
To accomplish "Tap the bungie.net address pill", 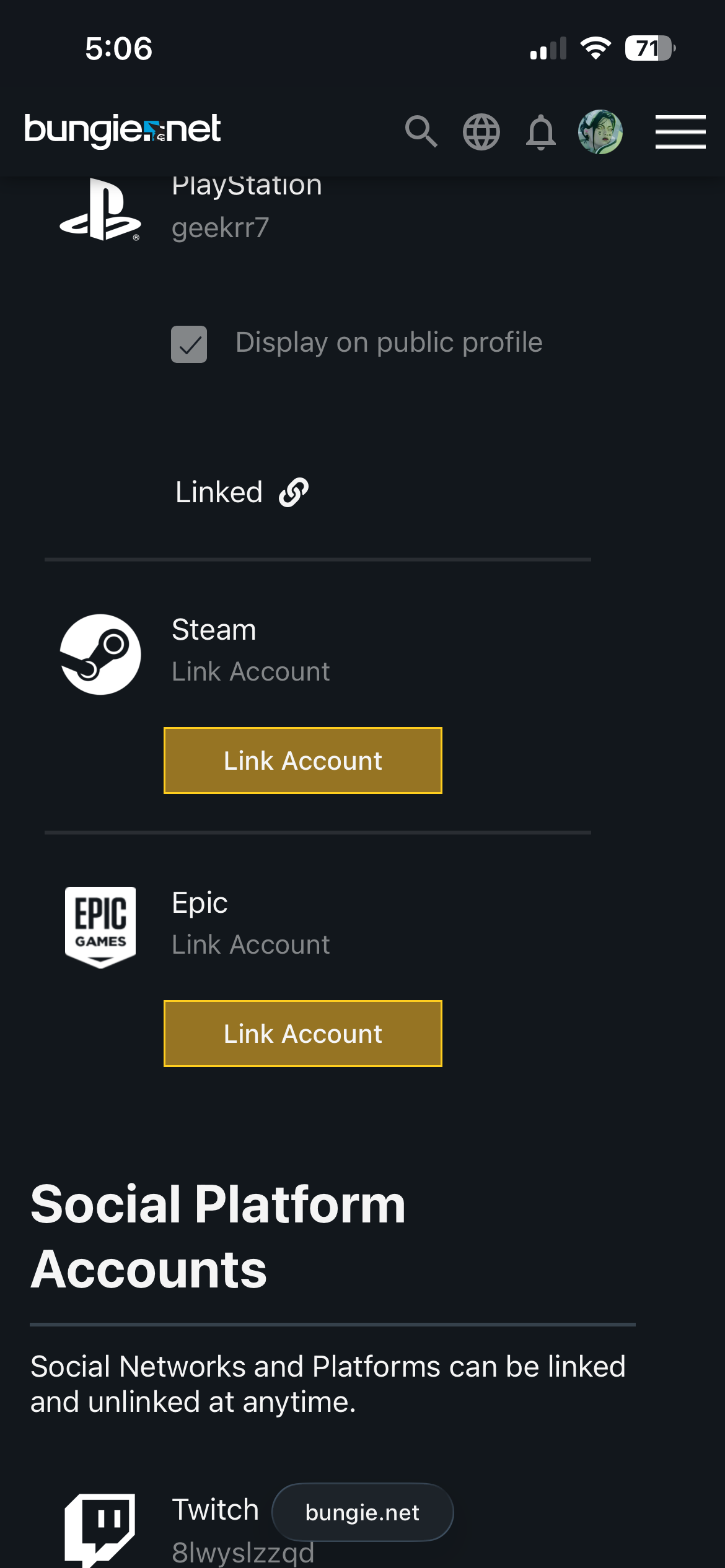I will coord(362,1512).
